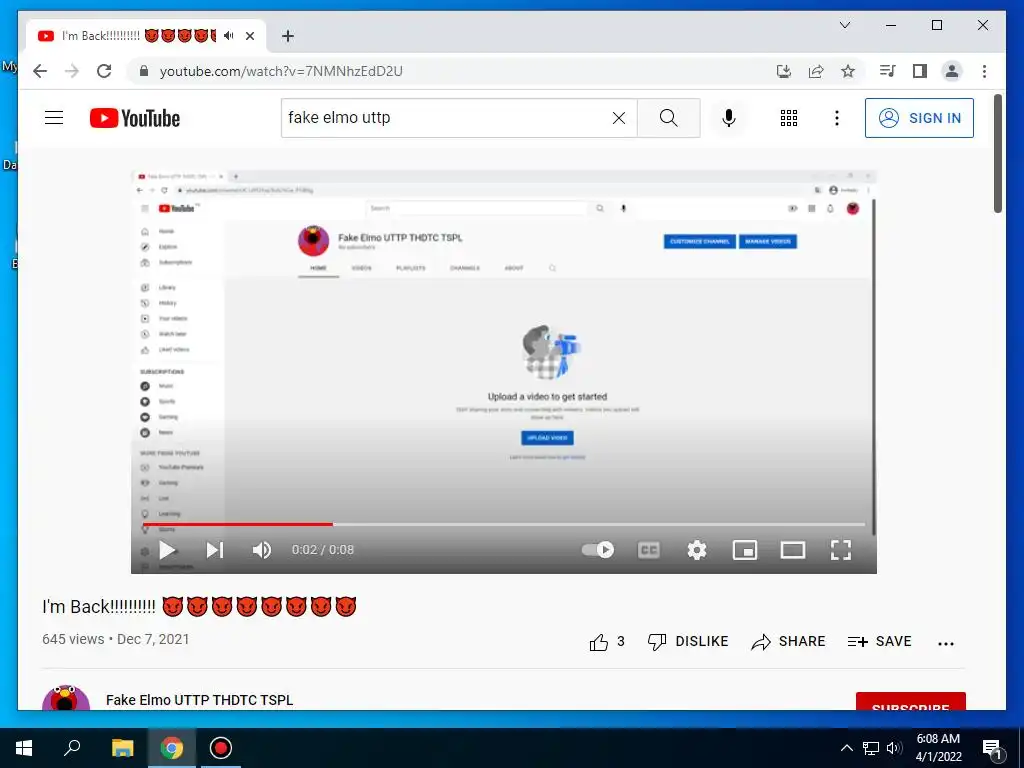Open Chrome profile avatar

click(x=952, y=71)
